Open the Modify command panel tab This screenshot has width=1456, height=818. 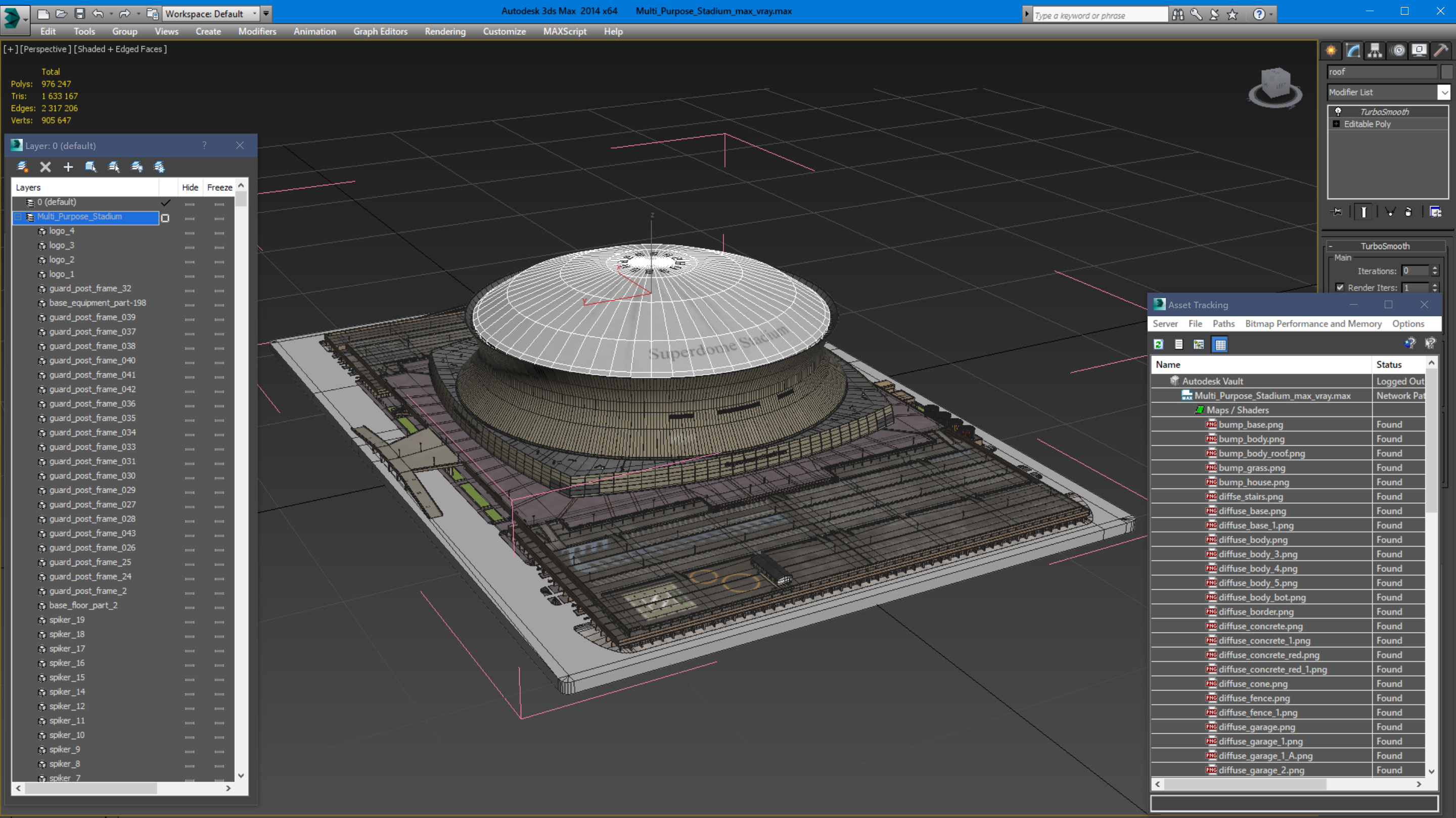tap(1352, 51)
